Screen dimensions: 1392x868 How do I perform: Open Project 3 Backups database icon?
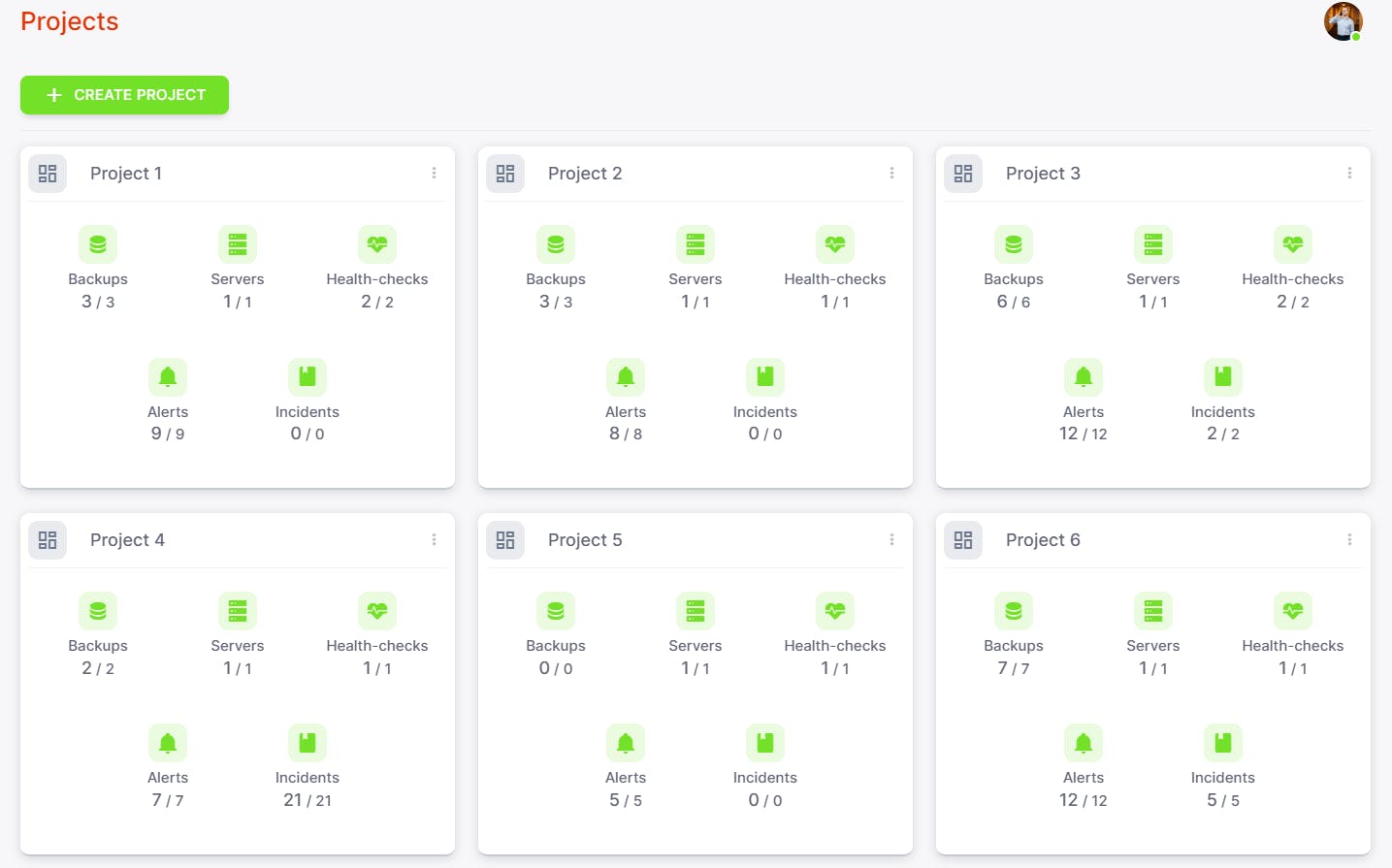click(x=1014, y=244)
